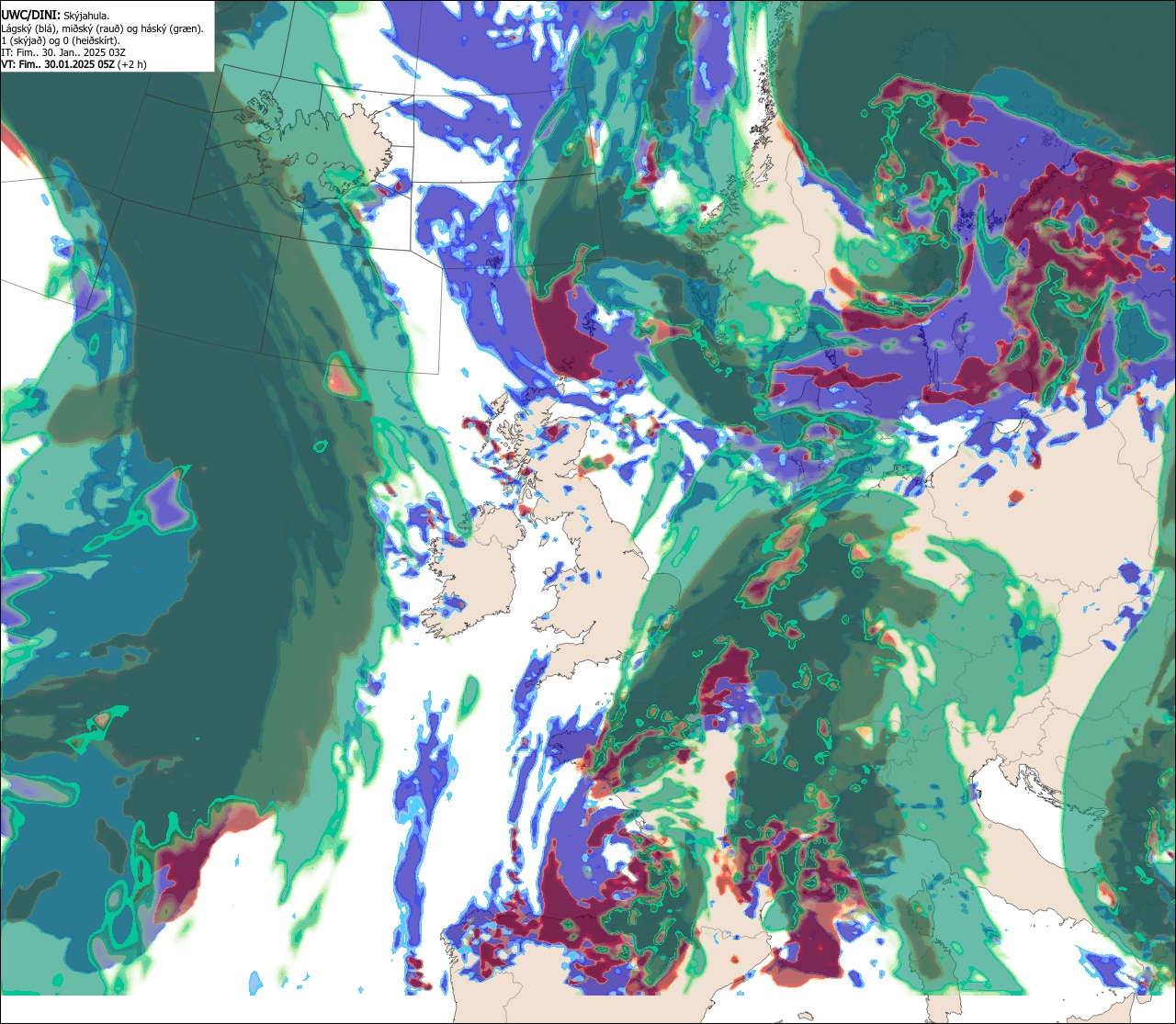Click the 'IT: Fim.. 30. Jan.. 2025 03Z' line
The image size is (1176, 1024).
(62, 52)
